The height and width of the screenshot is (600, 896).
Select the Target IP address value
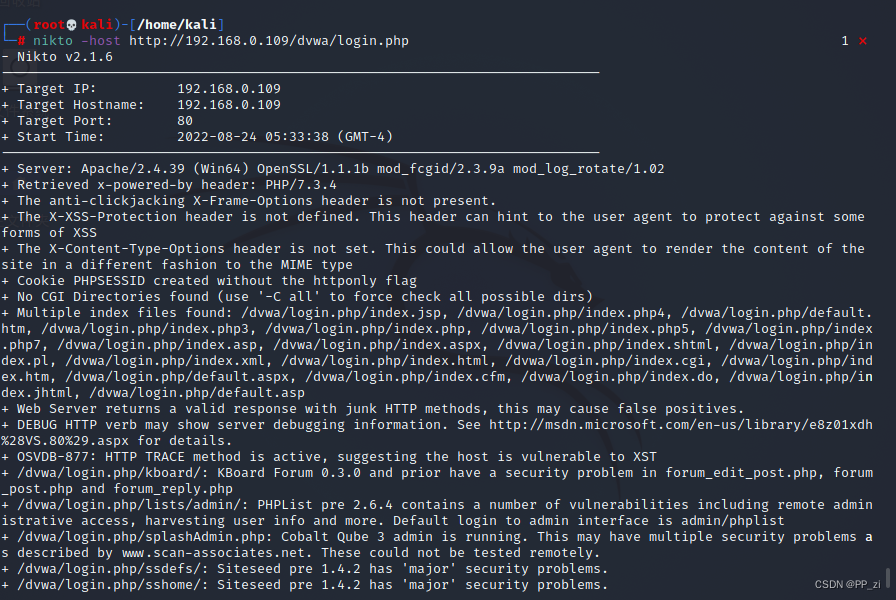pos(229,89)
